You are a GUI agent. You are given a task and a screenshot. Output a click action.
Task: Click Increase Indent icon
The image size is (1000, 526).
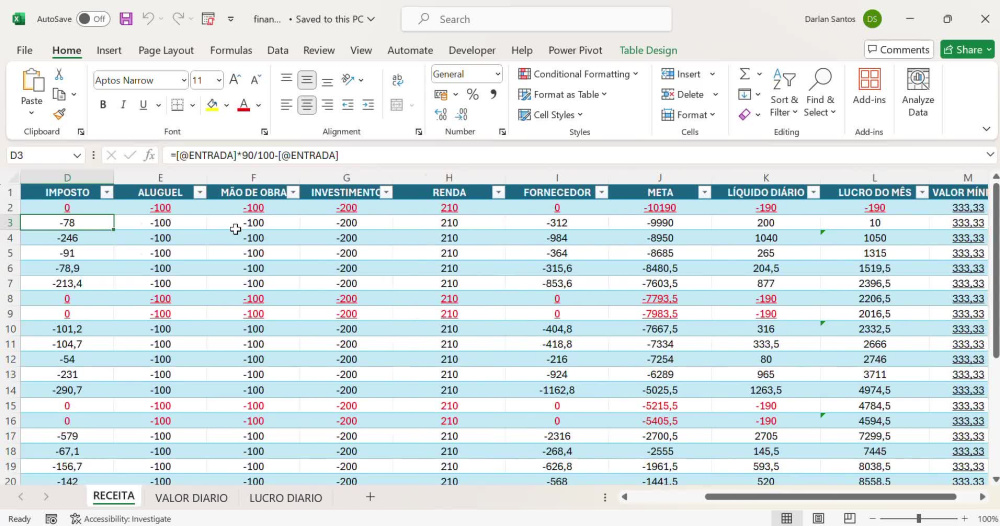368,105
